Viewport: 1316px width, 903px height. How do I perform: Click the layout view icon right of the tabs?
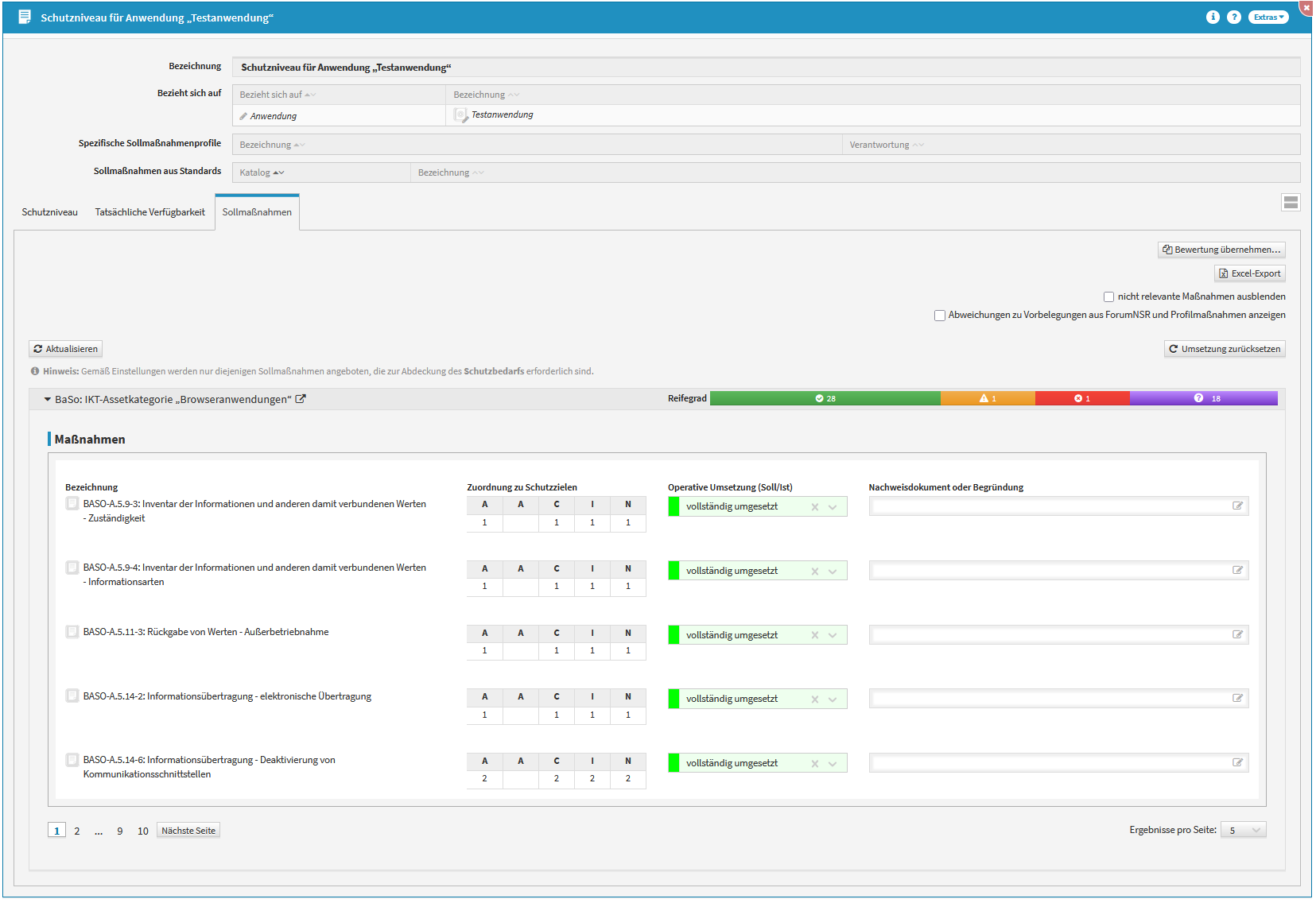point(1290,203)
